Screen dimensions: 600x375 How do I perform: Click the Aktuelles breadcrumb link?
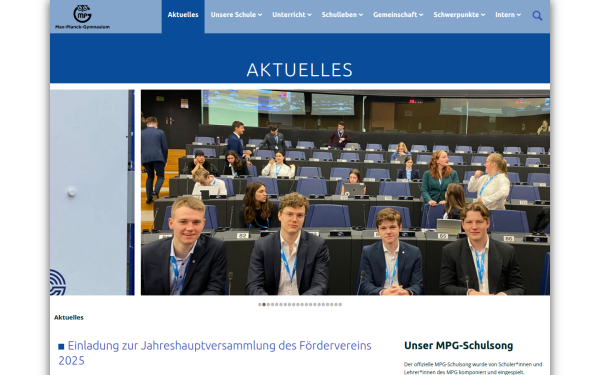(68, 317)
